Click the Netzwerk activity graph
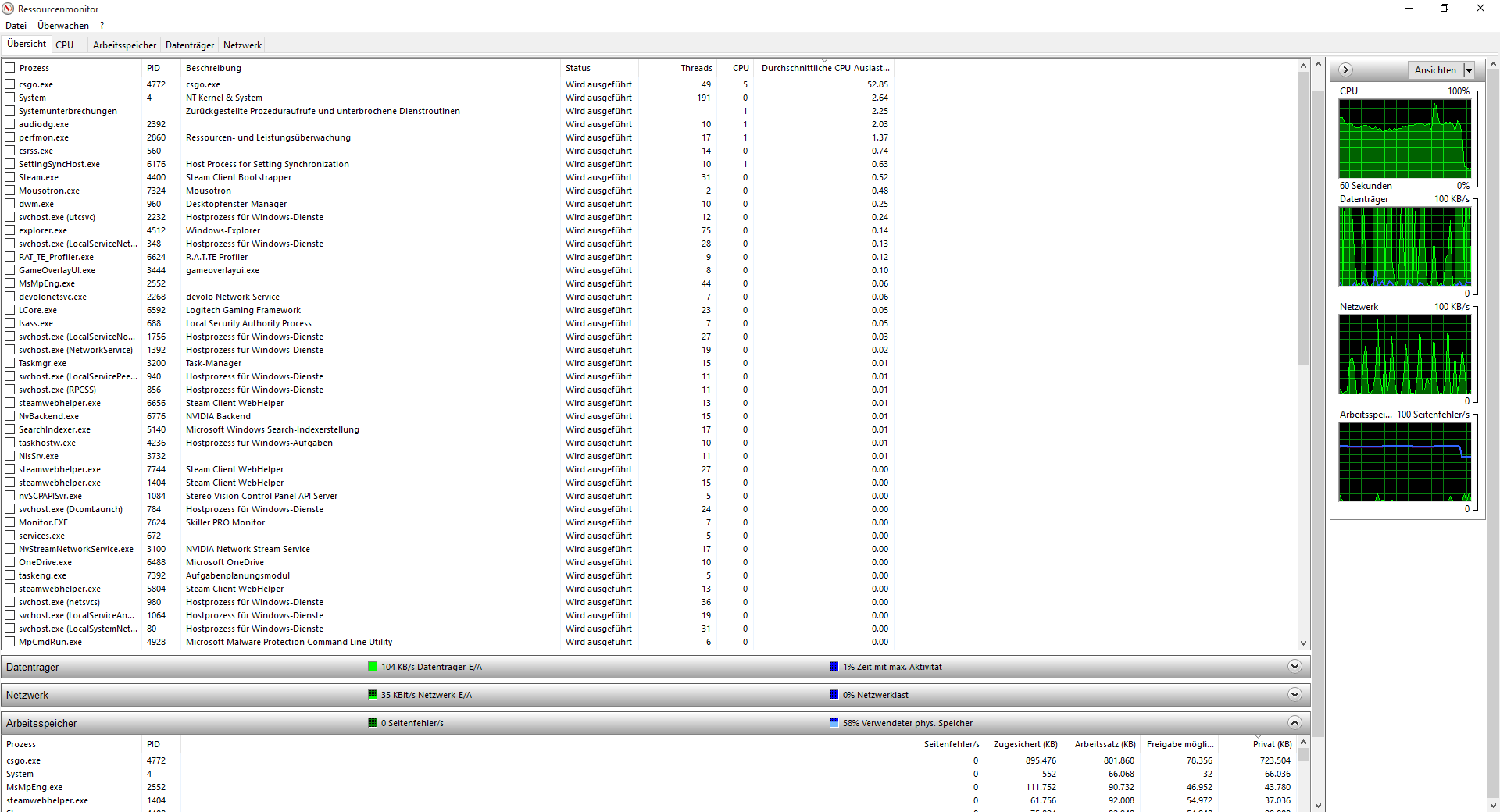The image size is (1500, 812). tap(1405, 354)
